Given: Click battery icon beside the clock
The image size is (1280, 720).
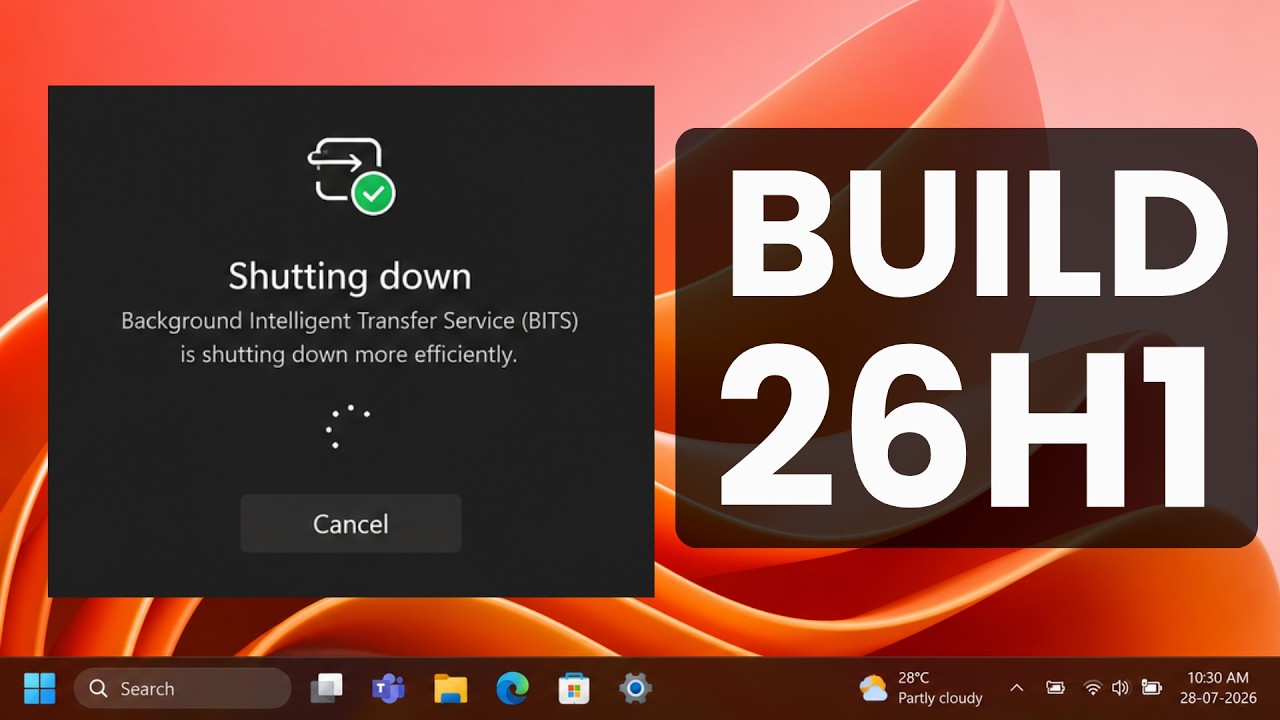Looking at the screenshot, I should tap(1151, 688).
